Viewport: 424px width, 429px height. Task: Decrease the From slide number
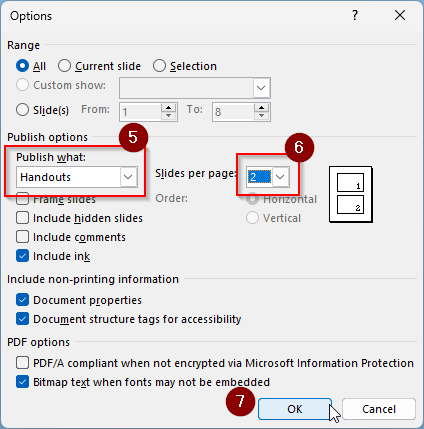click(x=169, y=116)
